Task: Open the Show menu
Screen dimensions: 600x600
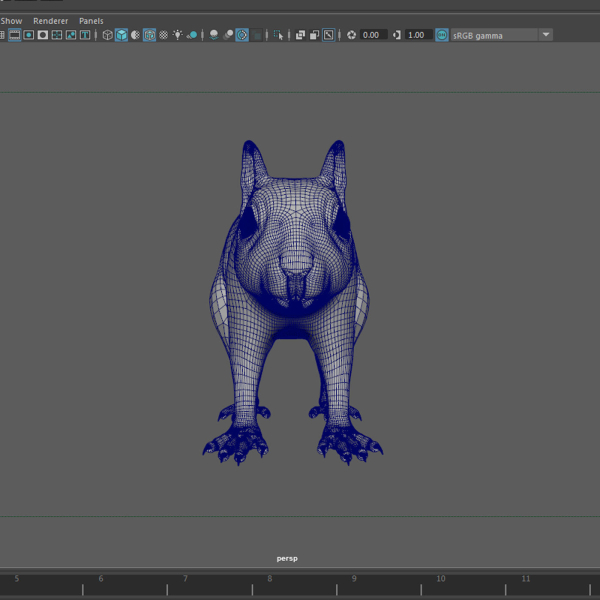Action: 11,21
